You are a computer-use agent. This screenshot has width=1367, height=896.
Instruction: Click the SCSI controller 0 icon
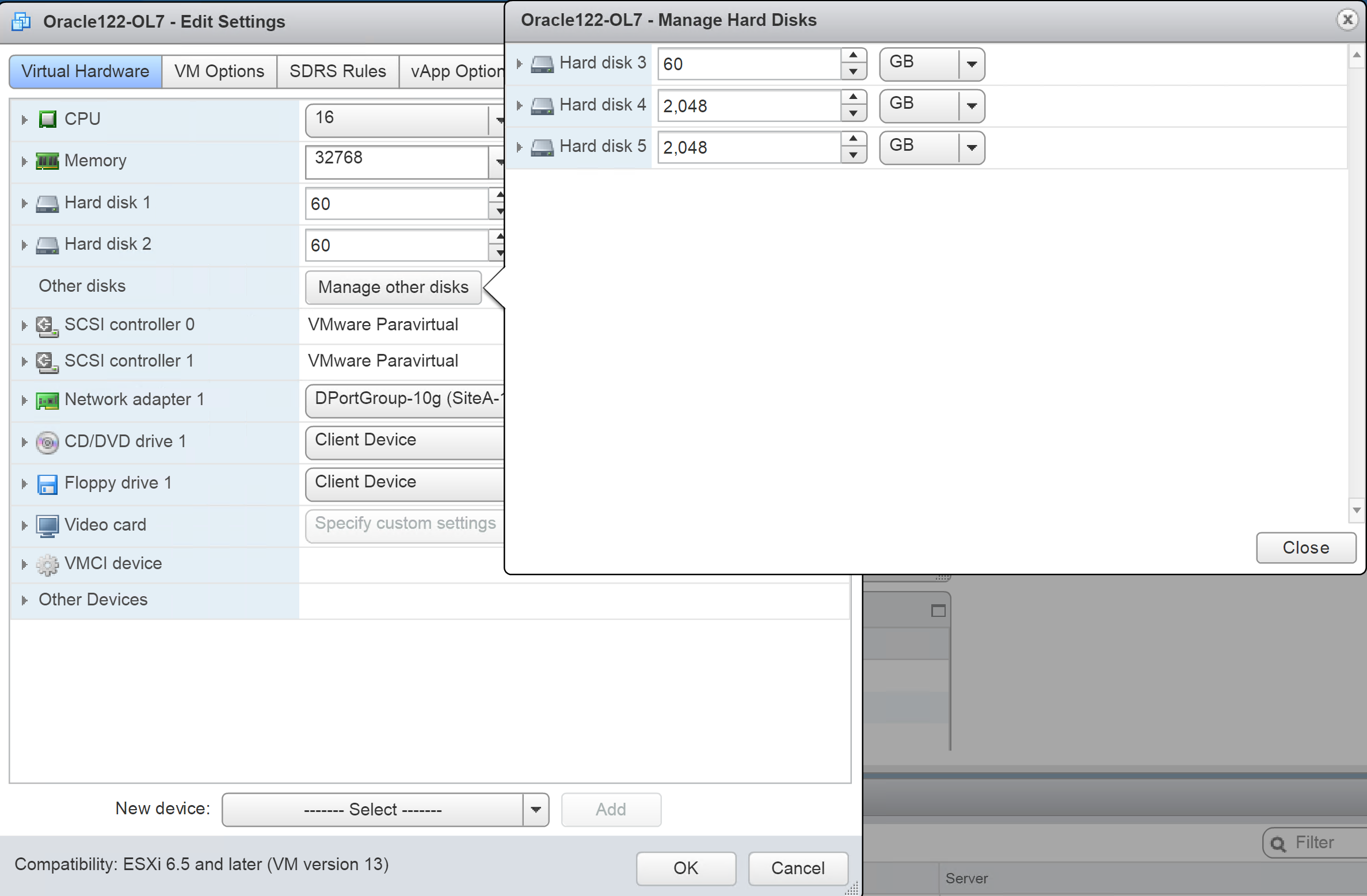pyautogui.click(x=47, y=326)
